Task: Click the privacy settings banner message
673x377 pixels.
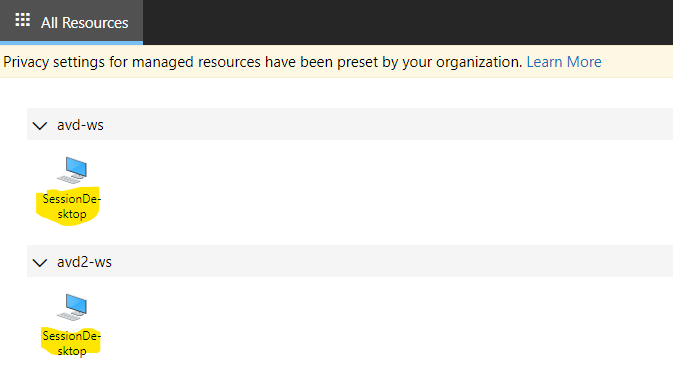Action: pos(262,62)
